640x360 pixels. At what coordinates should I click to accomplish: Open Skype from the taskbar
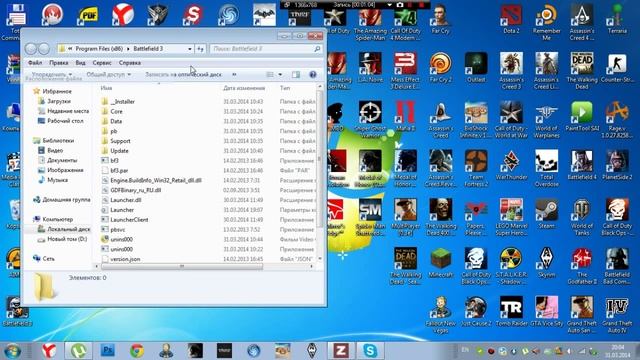(x=370, y=351)
